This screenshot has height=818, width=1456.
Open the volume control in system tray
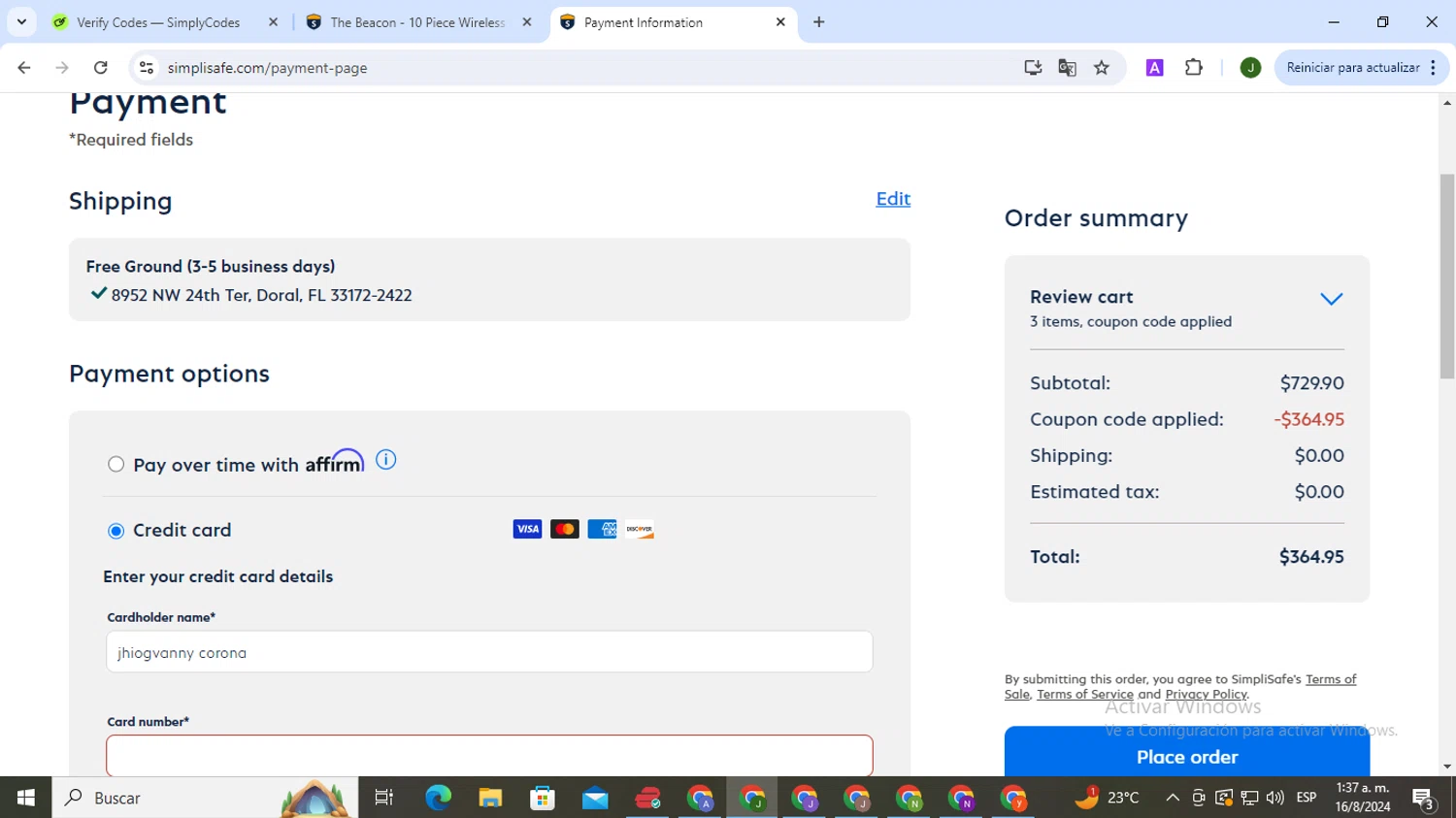[1275, 798]
